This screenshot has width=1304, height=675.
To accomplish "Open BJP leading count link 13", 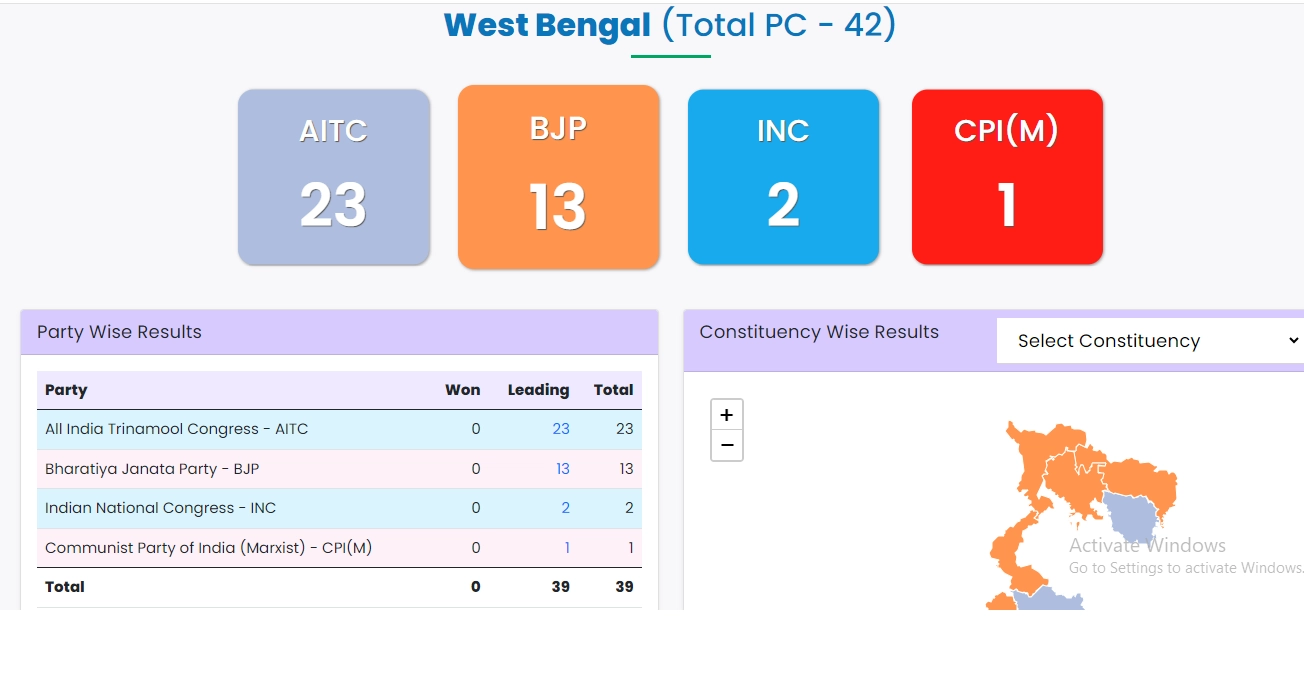I will pyautogui.click(x=562, y=469).
